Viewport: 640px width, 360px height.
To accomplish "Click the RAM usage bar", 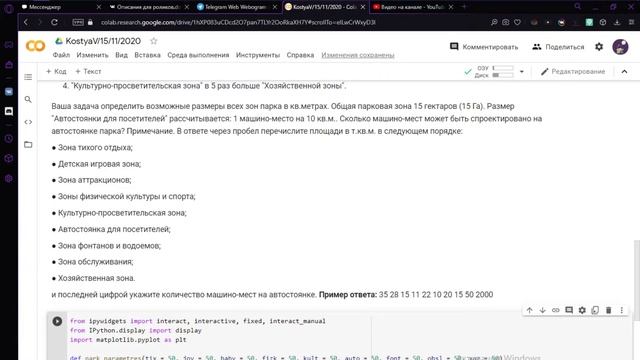I will pos(502,68).
